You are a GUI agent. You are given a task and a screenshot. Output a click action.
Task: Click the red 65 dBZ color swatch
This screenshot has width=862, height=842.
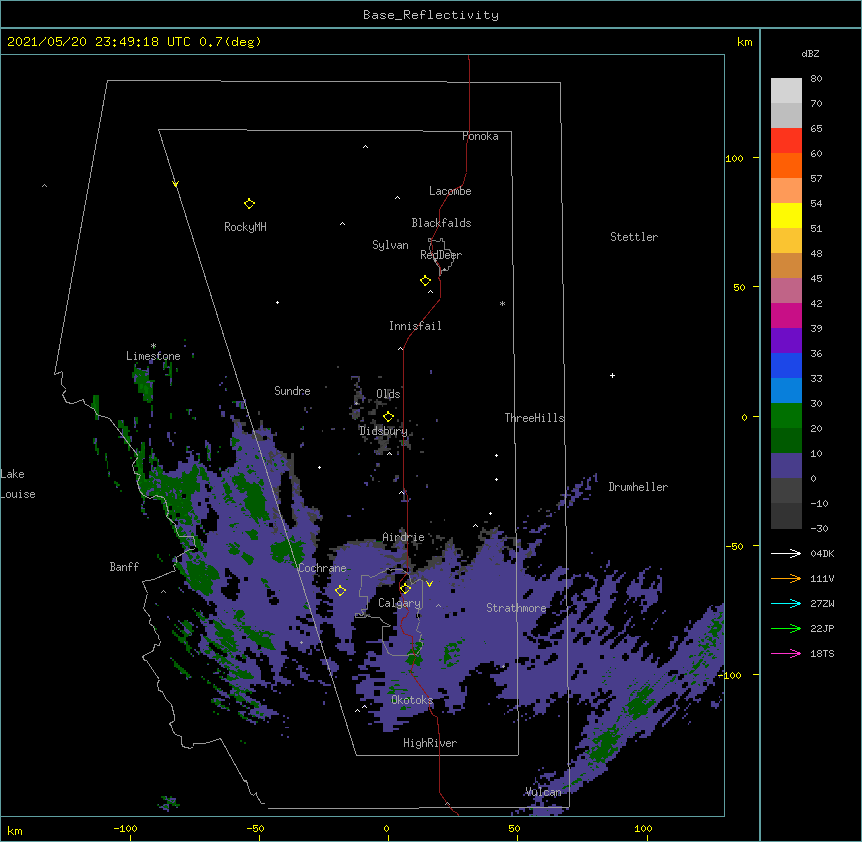[786, 140]
